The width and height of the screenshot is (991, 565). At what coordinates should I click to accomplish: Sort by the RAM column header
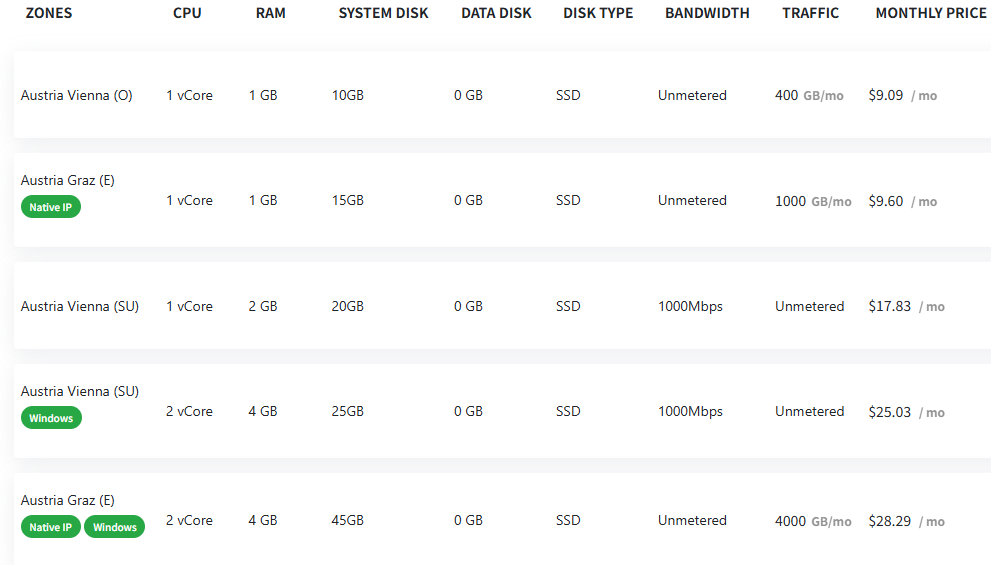tap(271, 13)
